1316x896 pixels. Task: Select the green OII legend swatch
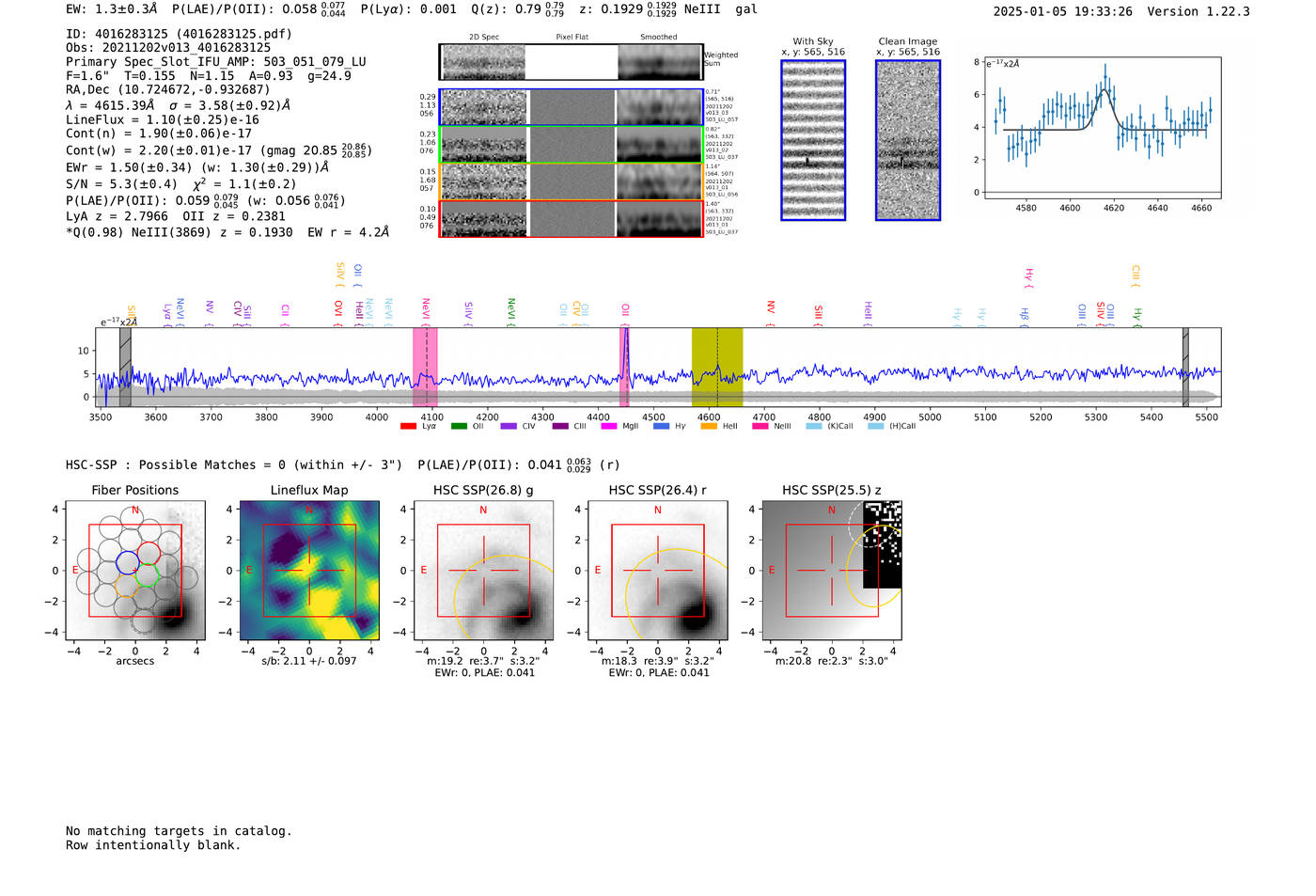click(459, 426)
